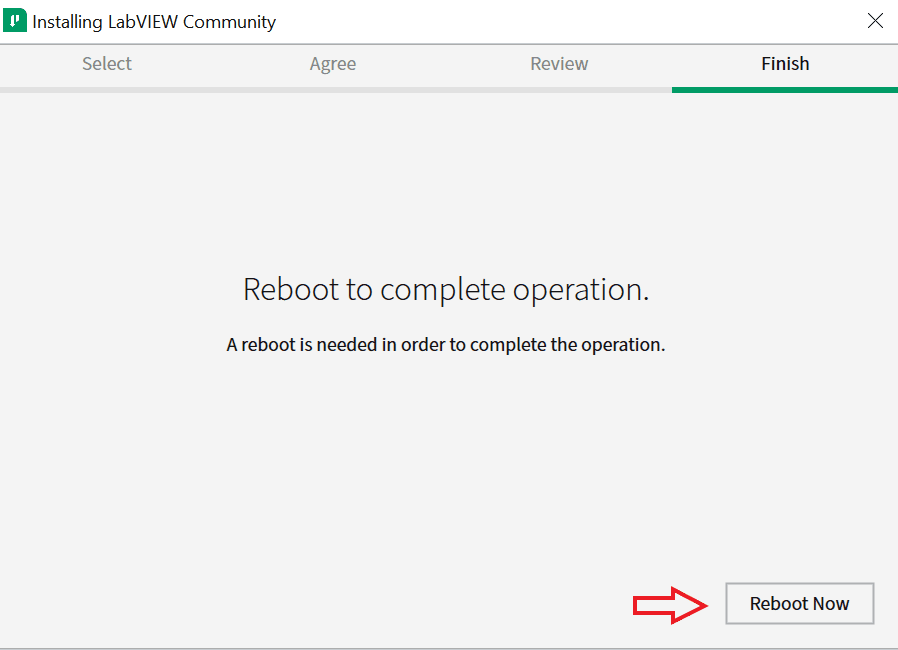898x650 pixels.
Task: Open the Review step tab
Action: pos(559,64)
